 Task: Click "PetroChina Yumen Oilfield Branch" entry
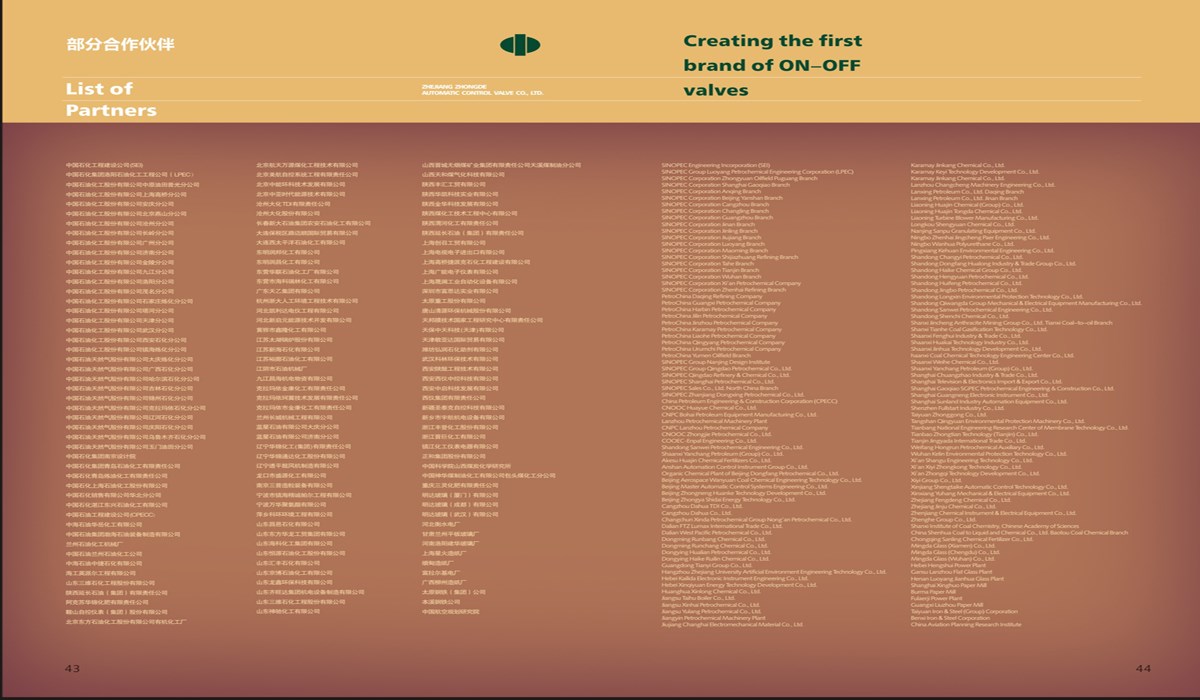pos(705,355)
